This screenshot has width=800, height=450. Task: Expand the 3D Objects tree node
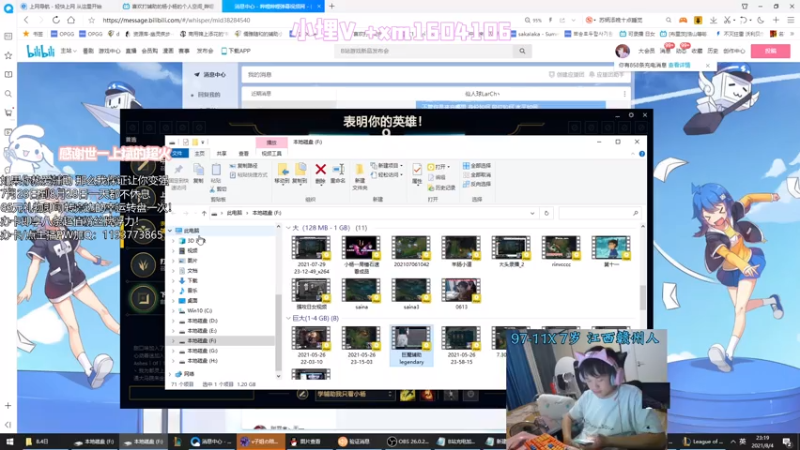click(173, 241)
